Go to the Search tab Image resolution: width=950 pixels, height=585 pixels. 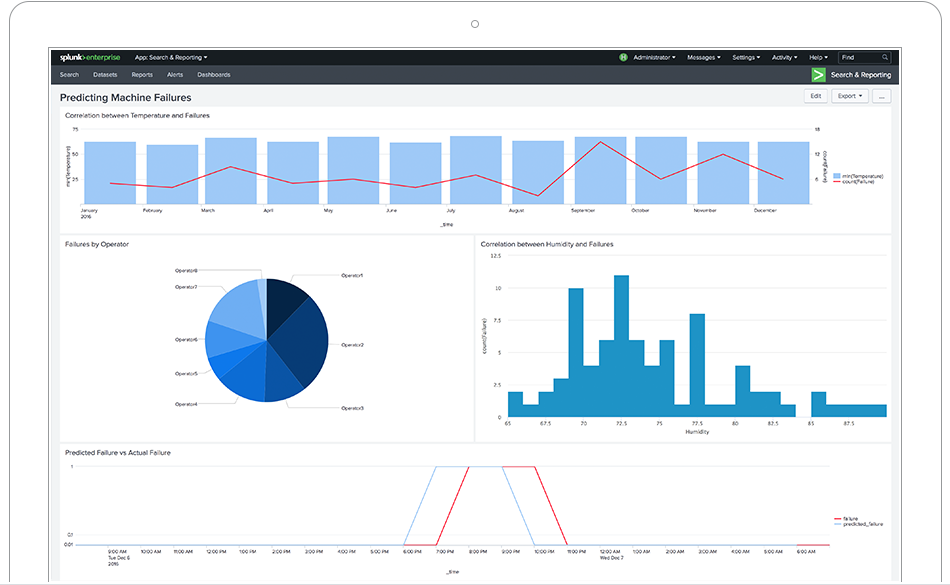69,74
